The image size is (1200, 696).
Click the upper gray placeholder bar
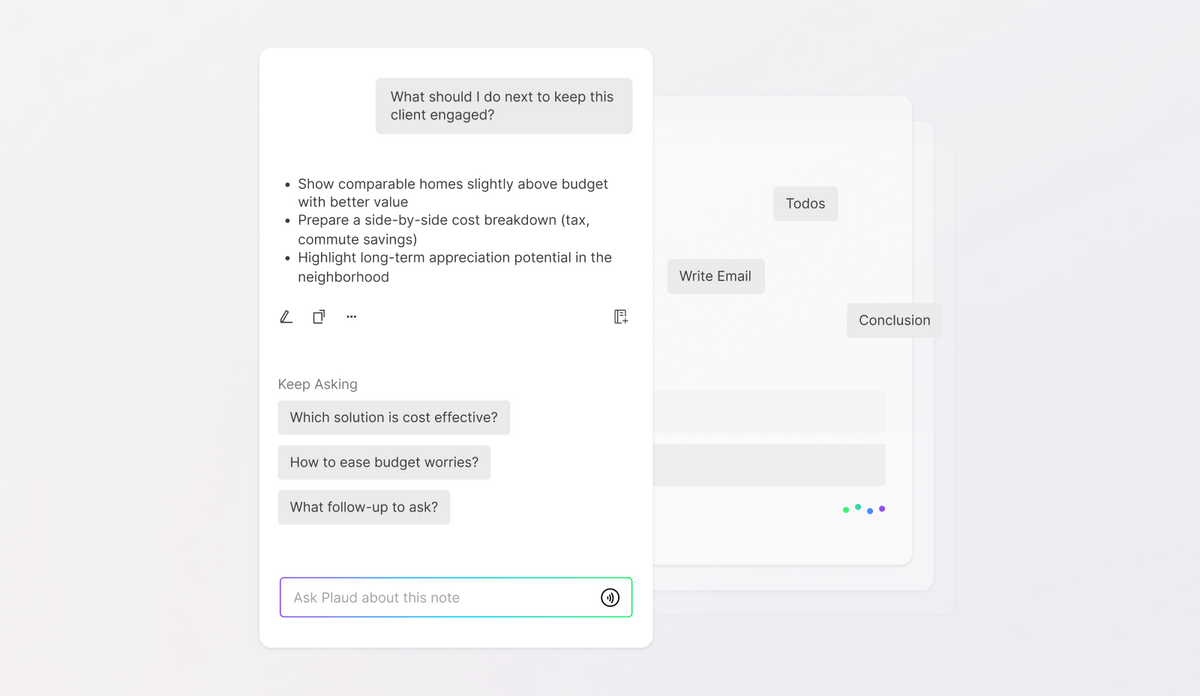[768, 411]
